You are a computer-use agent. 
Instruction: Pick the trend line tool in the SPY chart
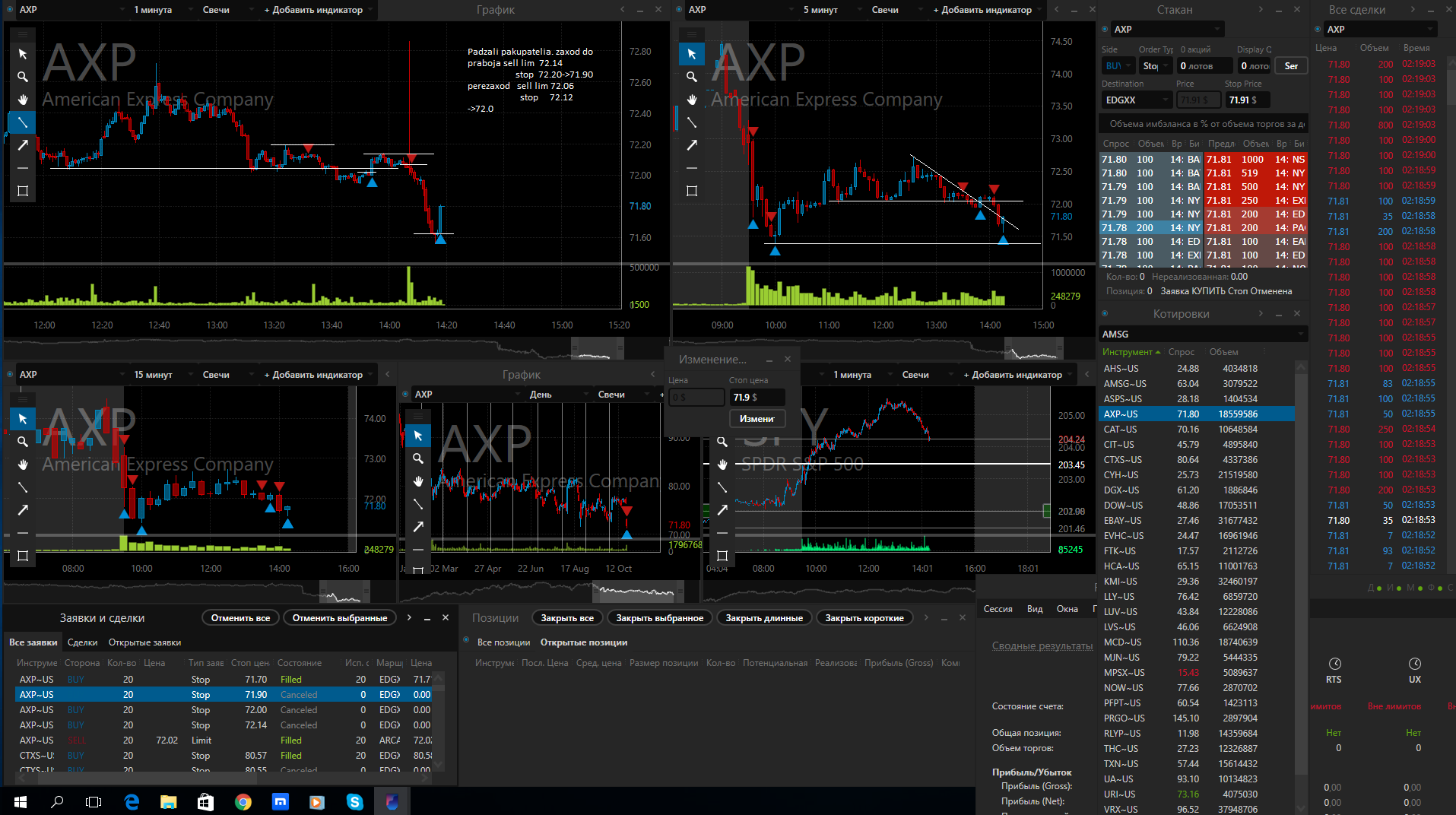pyautogui.click(x=722, y=487)
